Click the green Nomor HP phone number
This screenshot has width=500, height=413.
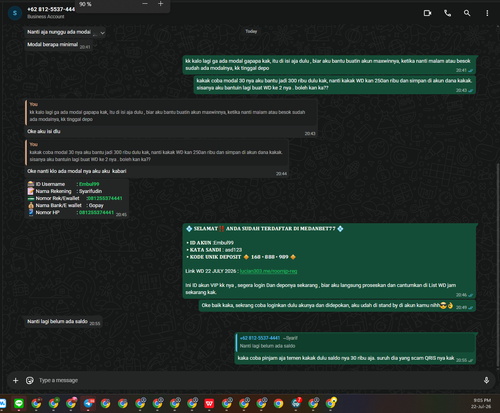(x=96, y=212)
